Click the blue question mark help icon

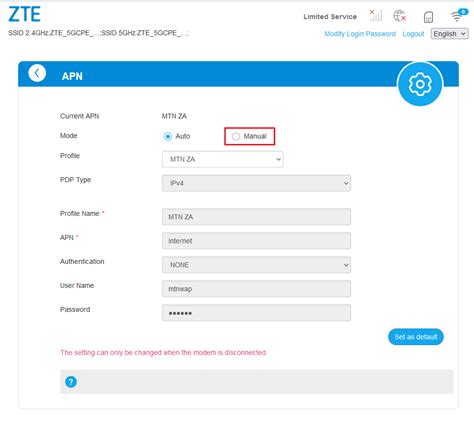tap(71, 382)
